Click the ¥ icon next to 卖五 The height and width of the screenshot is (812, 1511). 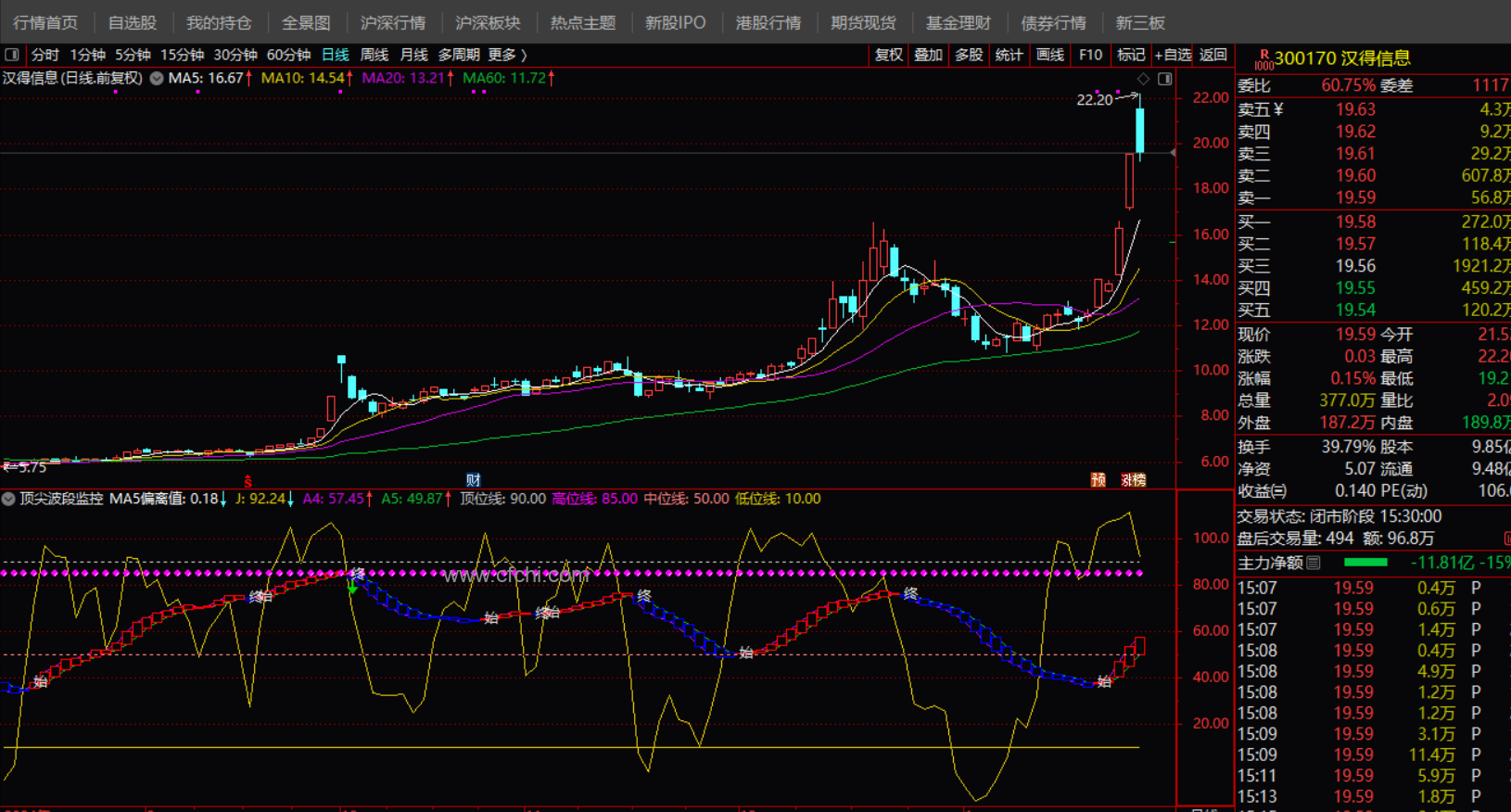click(x=1278, y=109)
